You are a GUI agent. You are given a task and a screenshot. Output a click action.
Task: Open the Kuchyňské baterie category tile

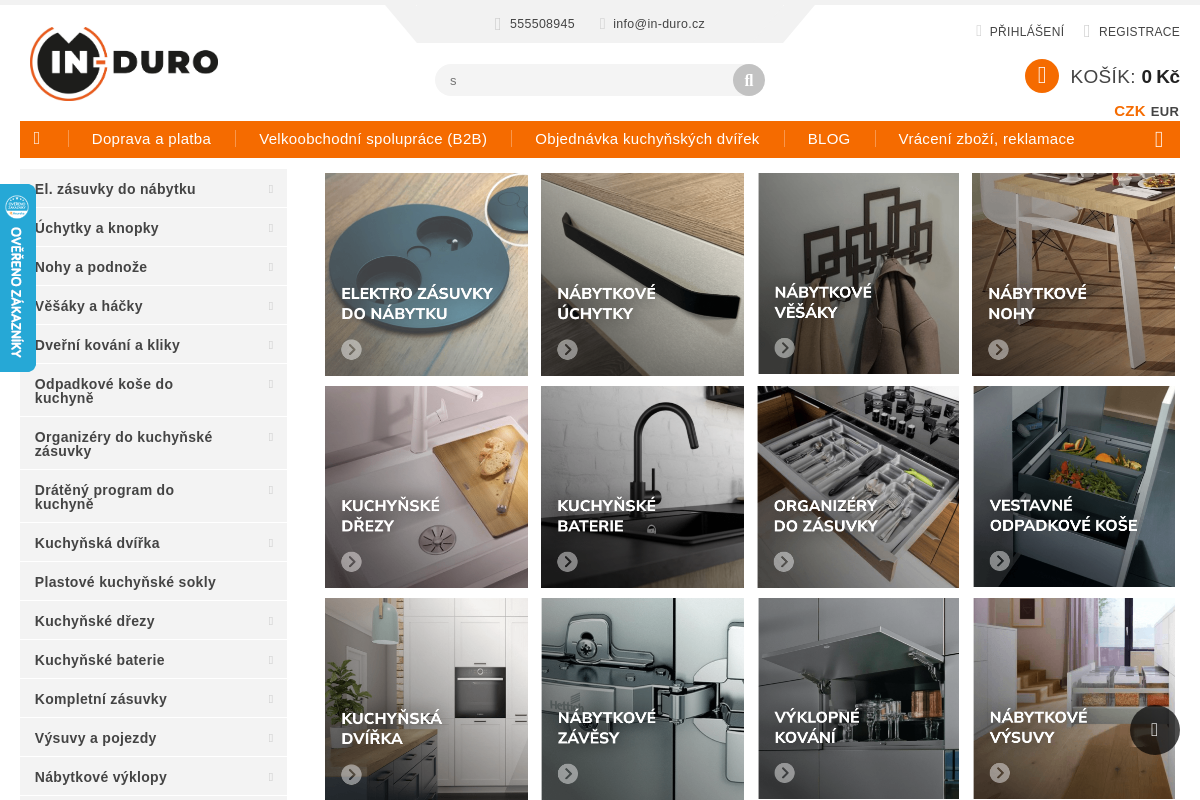pyautogui.click(x=642, y=487)
